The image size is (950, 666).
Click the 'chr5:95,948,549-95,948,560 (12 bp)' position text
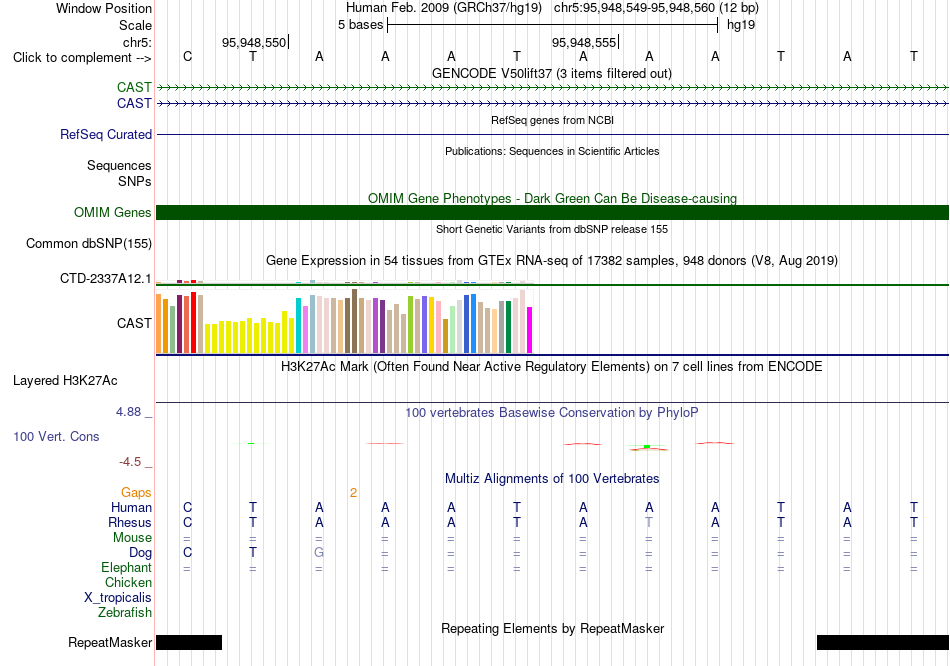[656, 8]
